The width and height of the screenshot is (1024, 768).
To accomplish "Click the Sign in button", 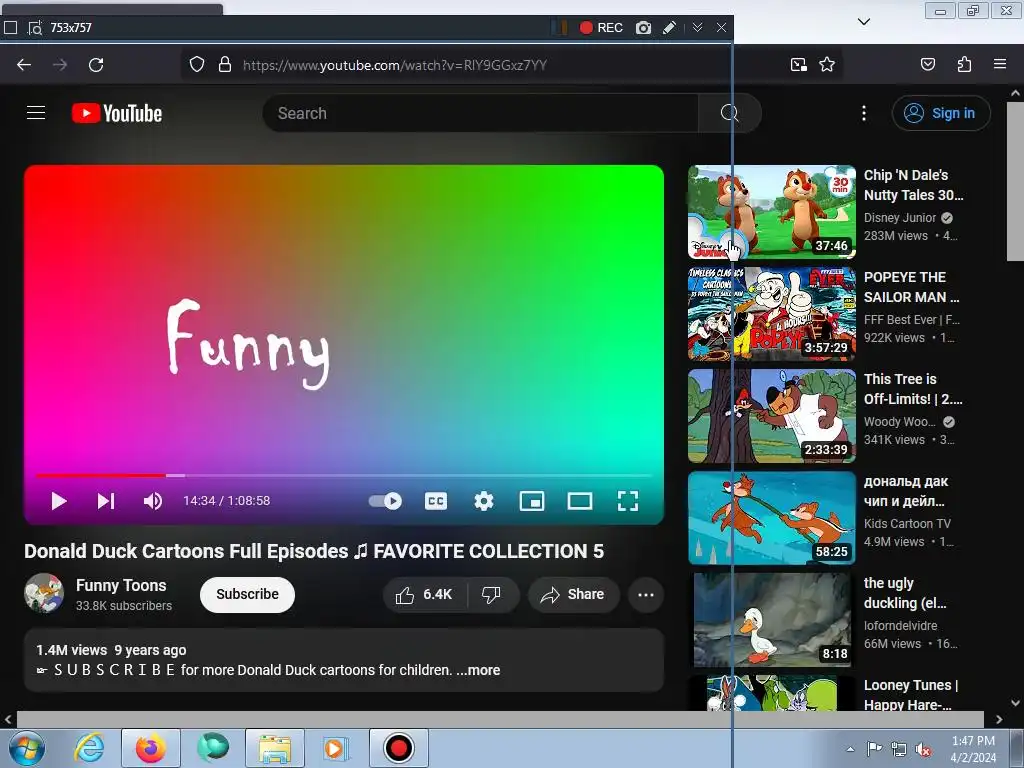I will coord(940,113).
